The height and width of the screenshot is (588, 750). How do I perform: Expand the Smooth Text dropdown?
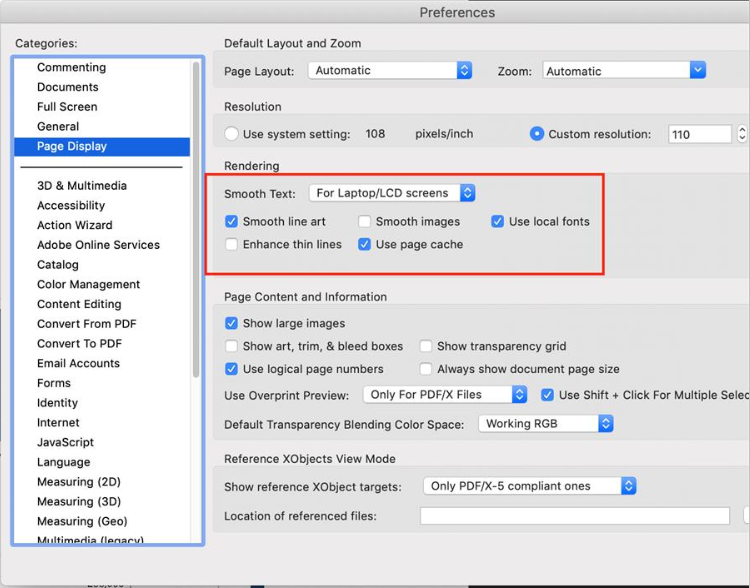(x=392, y=193)
